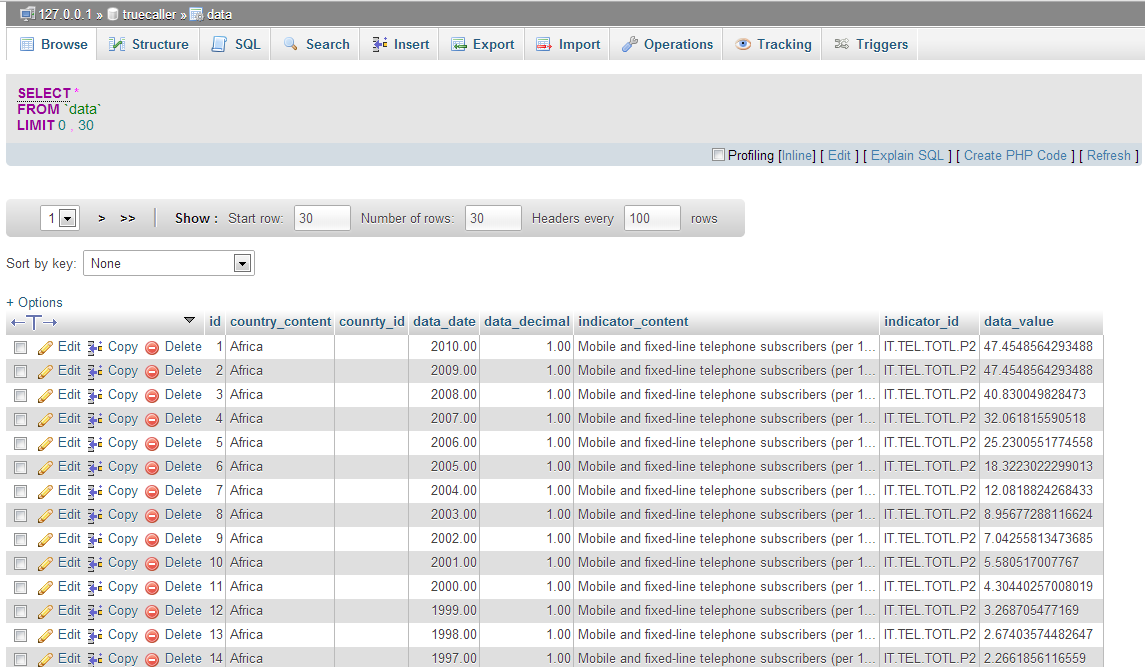Image resolution: width=1145 pixels, height=667 pixels.
Task: Click the Copy icon in row 14
Action: 95,660
